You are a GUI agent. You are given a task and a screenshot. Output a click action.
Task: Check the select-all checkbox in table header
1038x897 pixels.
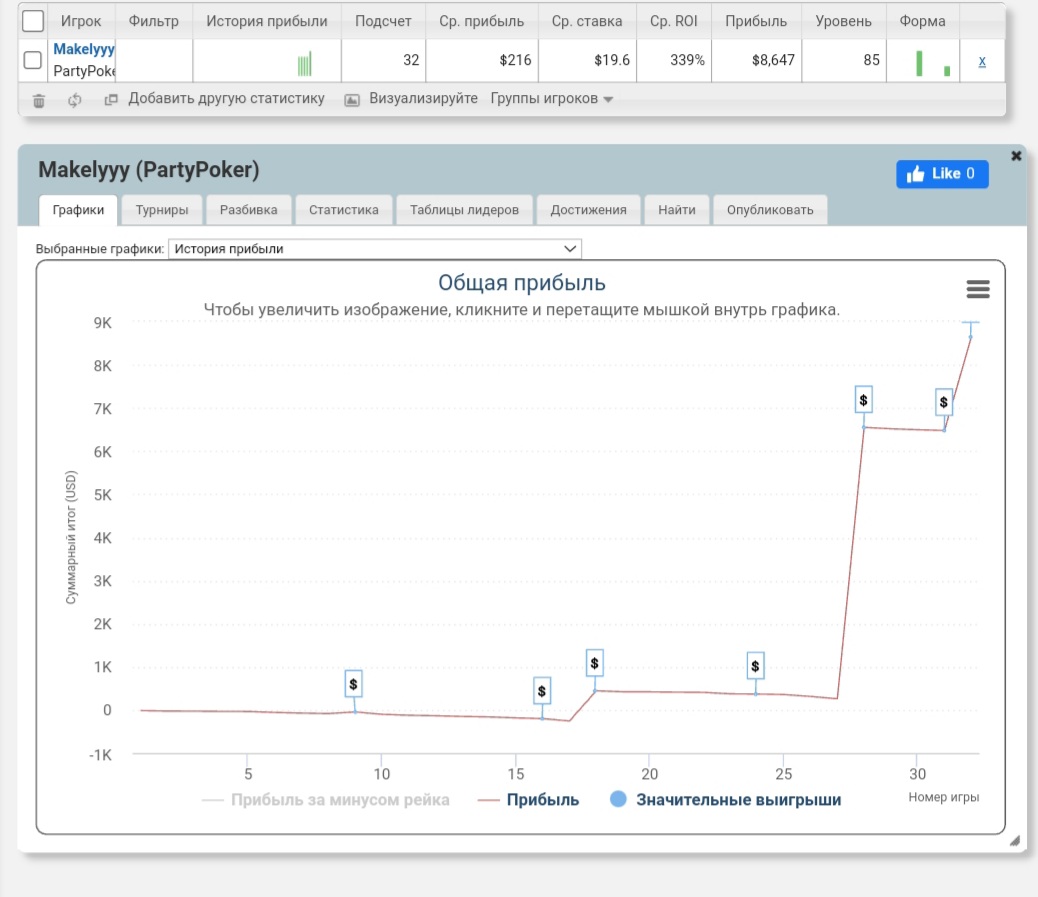(32, 21)
